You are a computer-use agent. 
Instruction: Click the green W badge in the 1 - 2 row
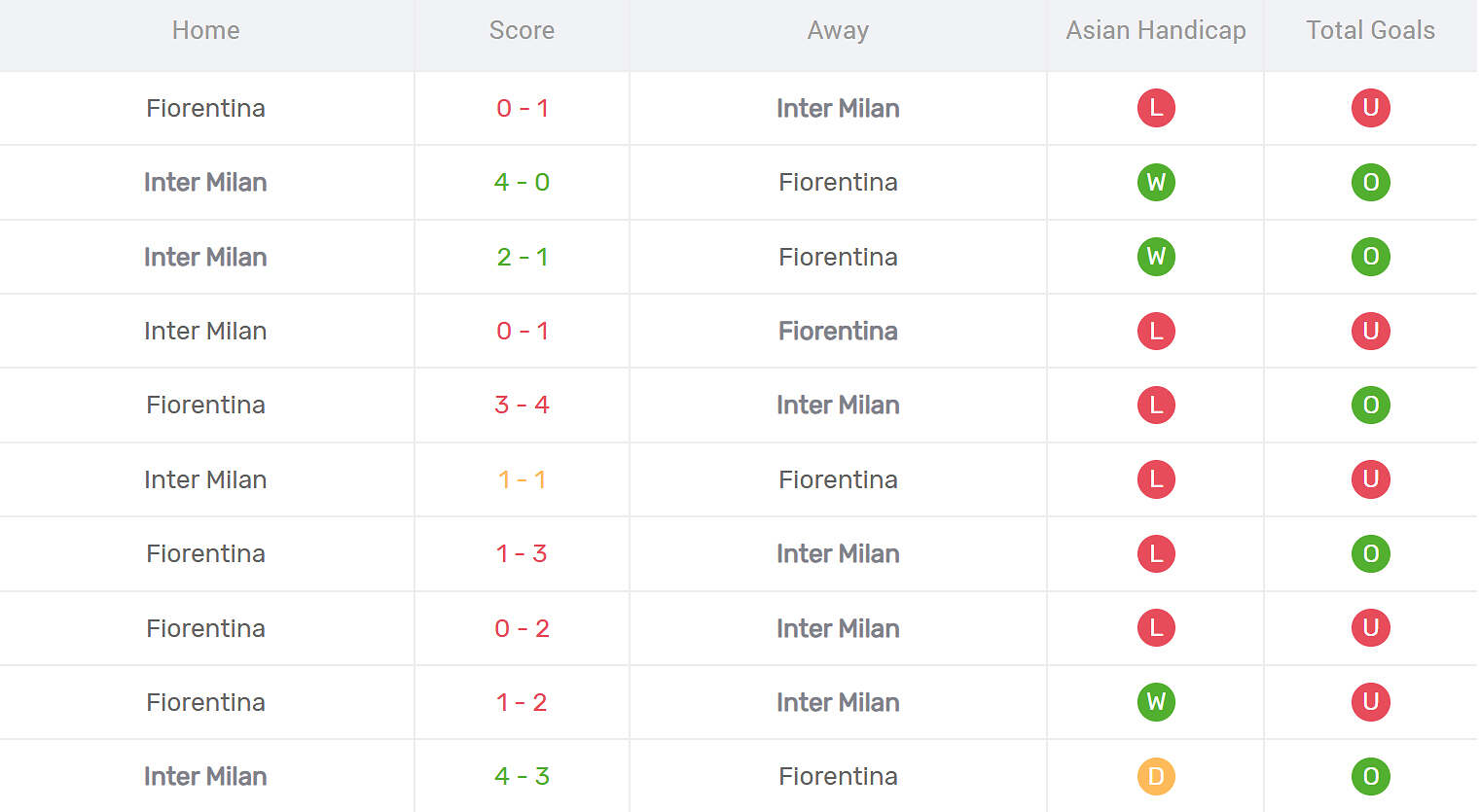[1156, 702]
